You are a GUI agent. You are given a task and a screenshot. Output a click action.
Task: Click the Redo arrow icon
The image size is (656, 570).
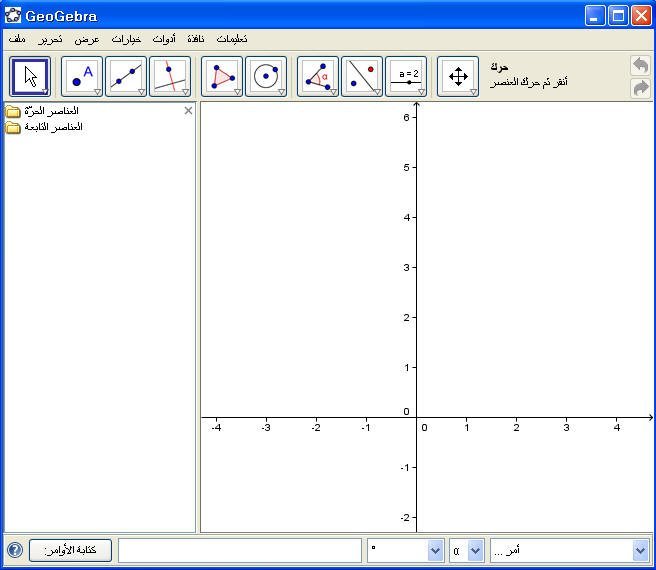pyautogui.click(x=641, y=88)
